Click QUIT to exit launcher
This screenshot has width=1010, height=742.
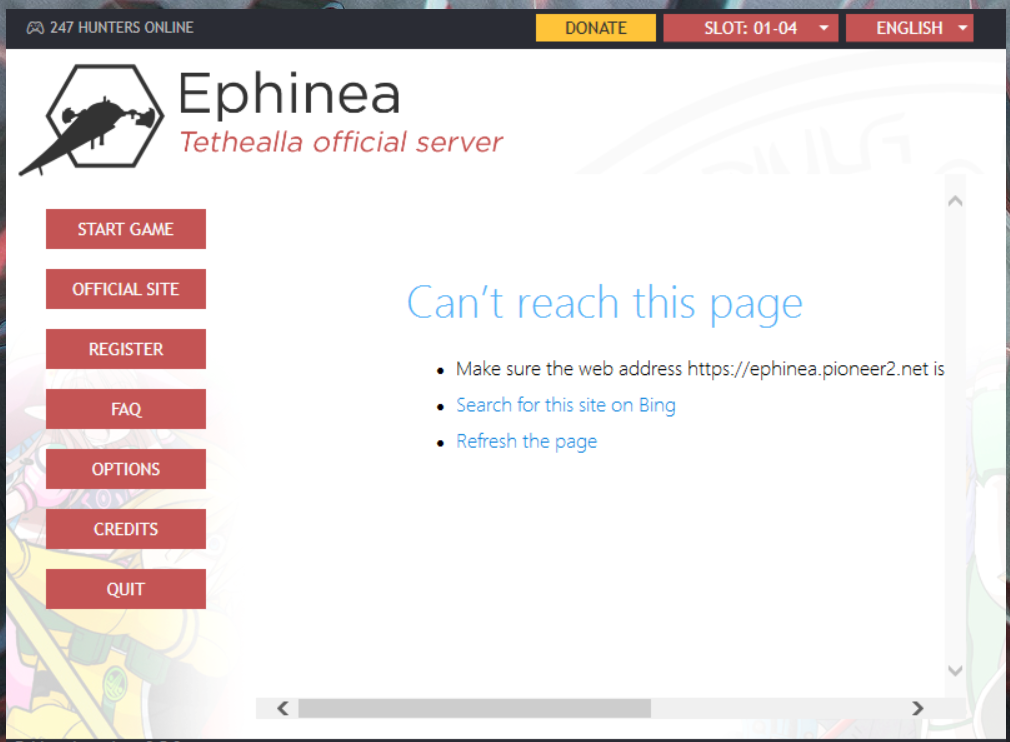[126, 589]
